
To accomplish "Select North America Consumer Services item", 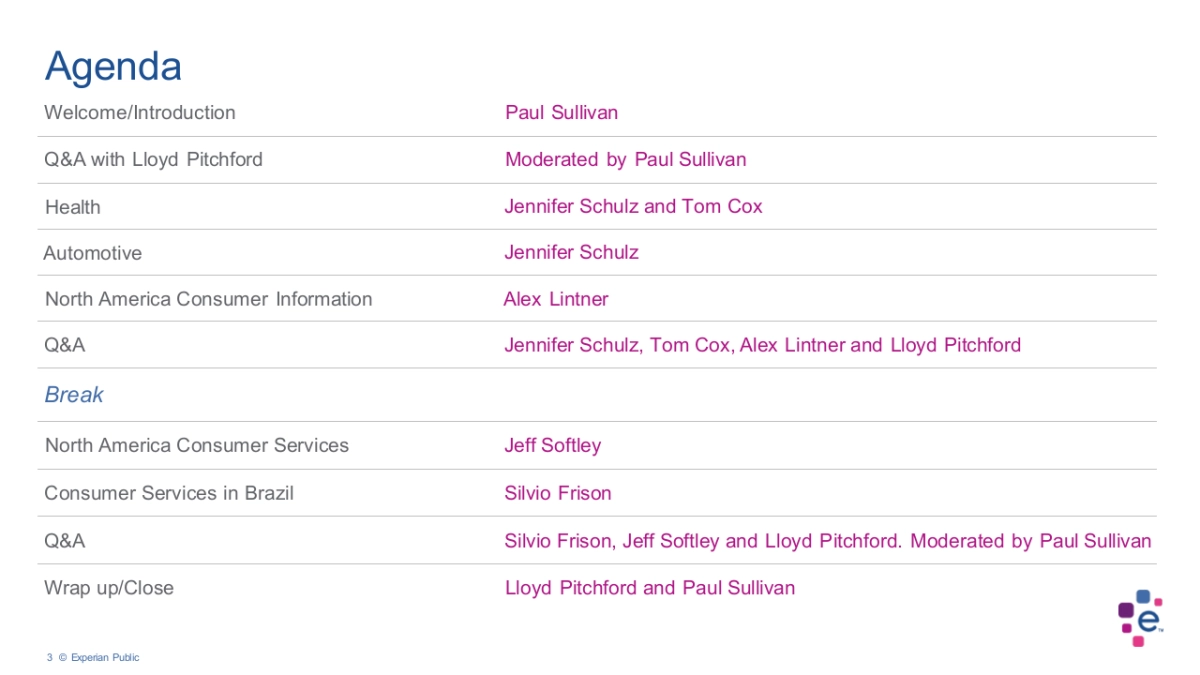I will (x=197, y=446).
